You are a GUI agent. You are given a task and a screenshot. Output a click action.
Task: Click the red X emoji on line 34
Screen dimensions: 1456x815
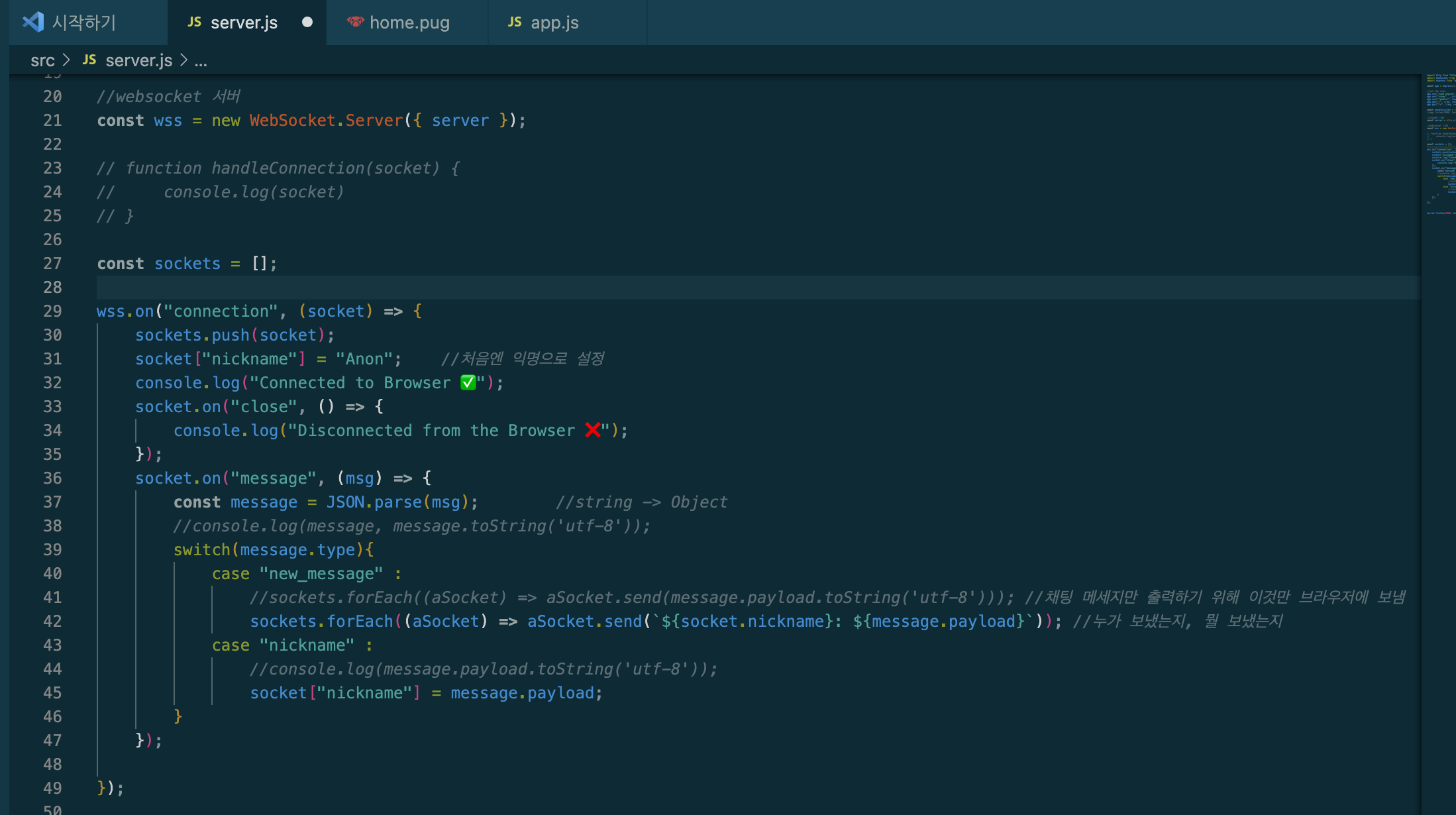click(x=593, y=431)
